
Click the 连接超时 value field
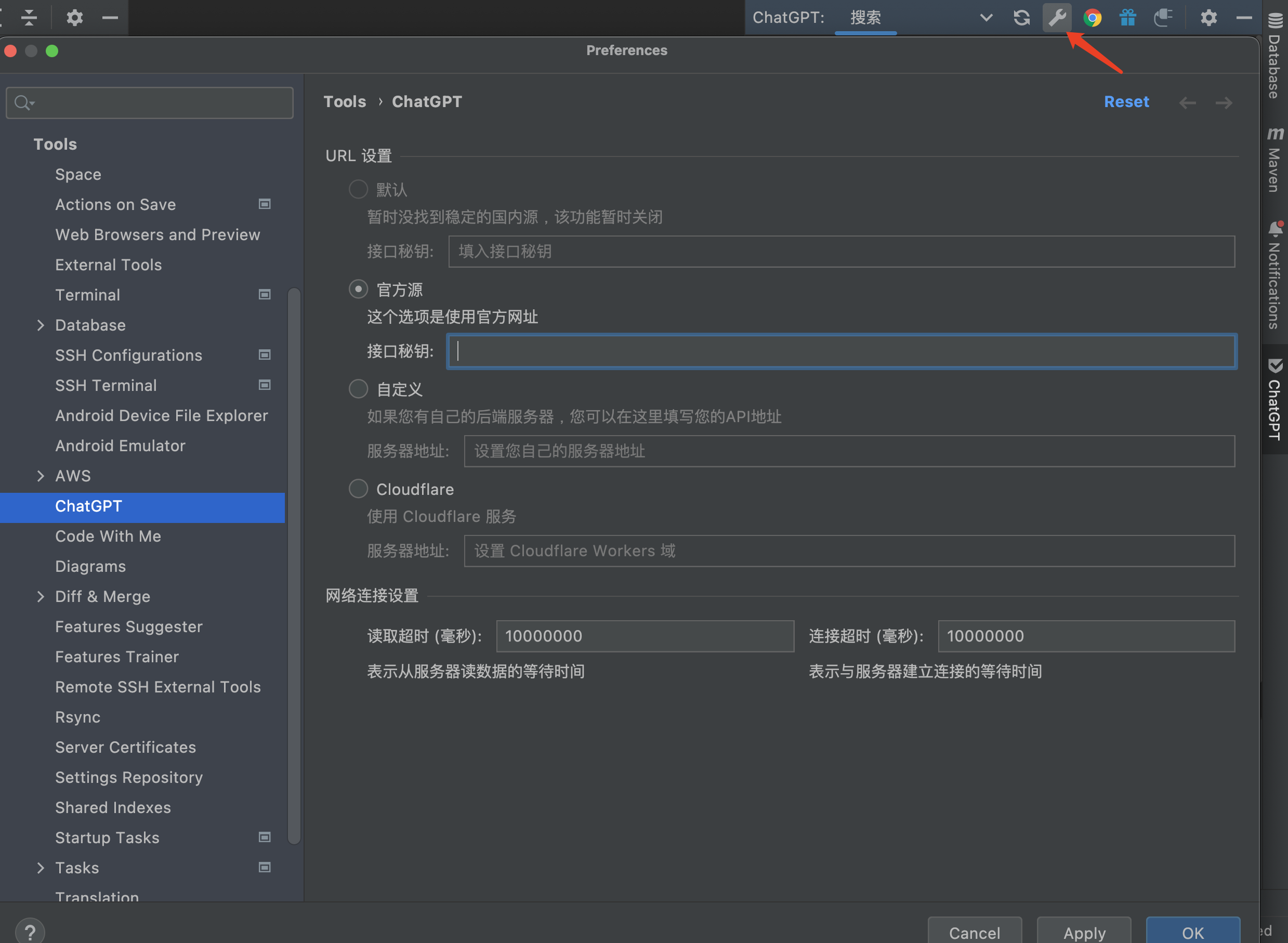tap(1086, 636)
